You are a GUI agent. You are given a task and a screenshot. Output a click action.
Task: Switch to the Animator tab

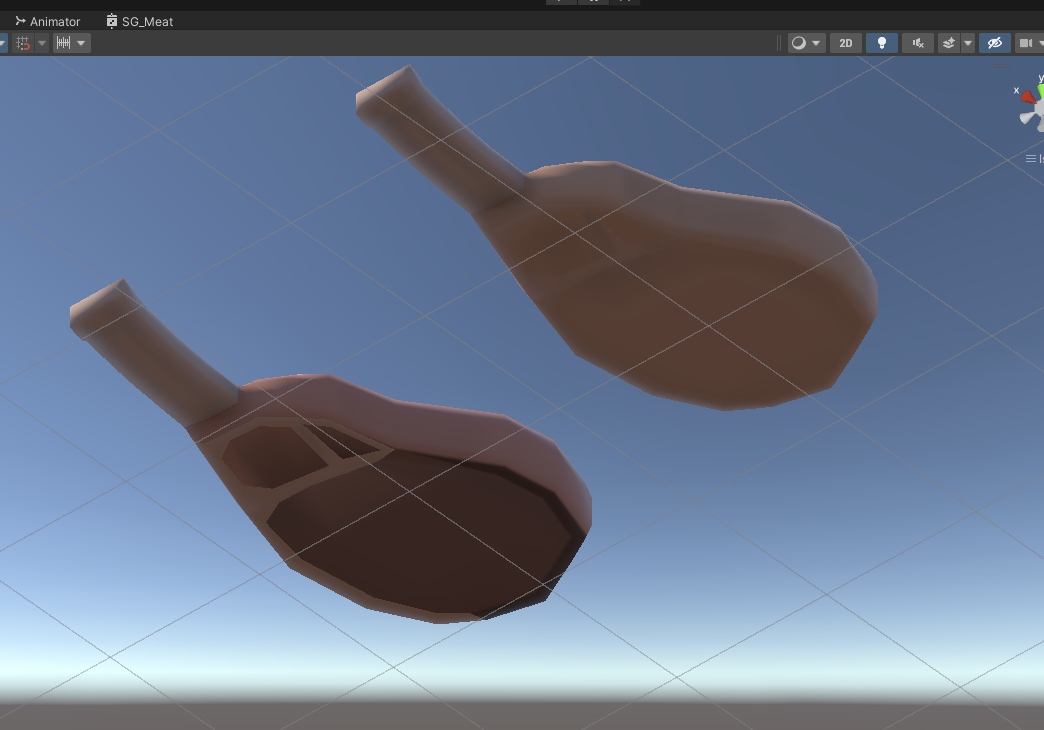47,21
